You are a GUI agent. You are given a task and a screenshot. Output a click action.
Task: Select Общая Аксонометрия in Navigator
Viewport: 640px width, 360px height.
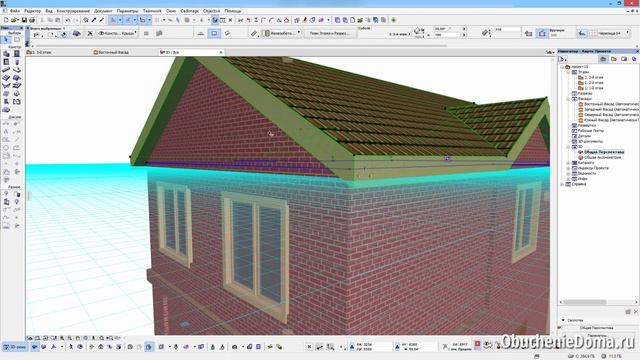coord(600,157)
